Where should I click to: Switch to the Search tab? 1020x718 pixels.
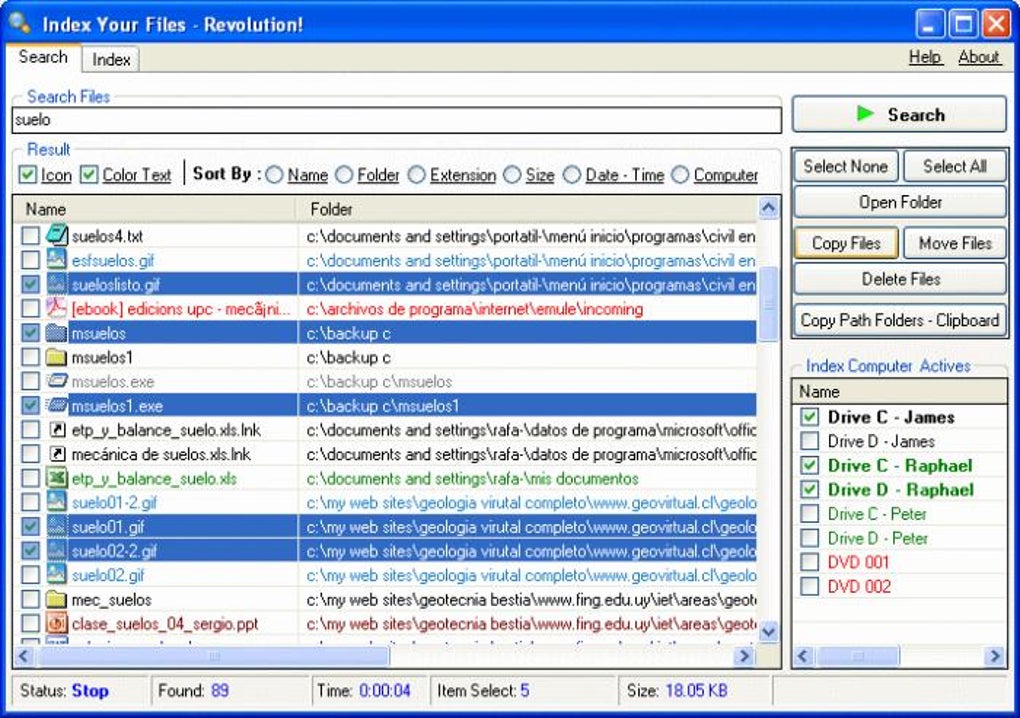click(43, 57)
